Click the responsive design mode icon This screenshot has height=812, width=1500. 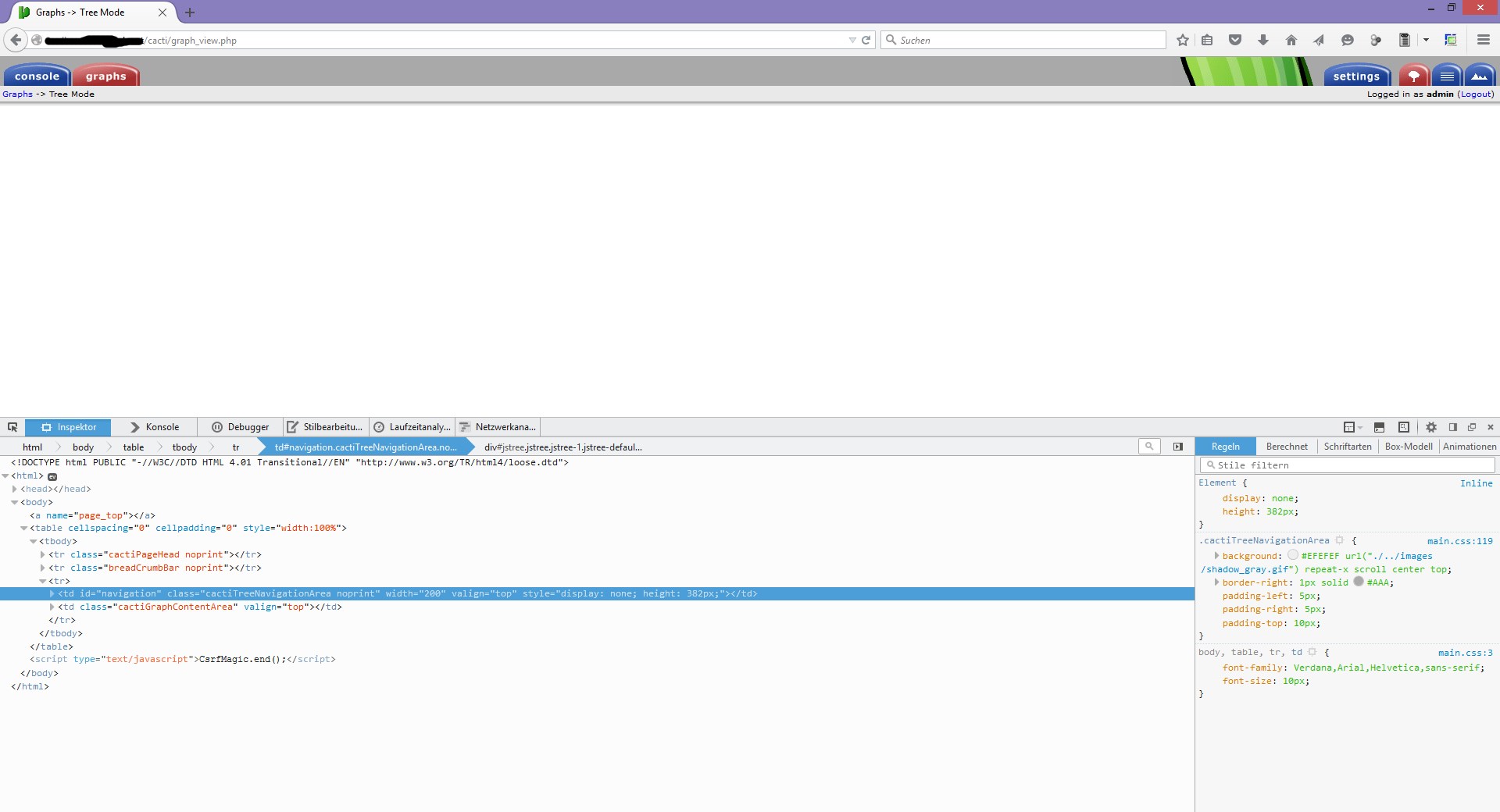pyautogui.click(x=1403, y=427)
